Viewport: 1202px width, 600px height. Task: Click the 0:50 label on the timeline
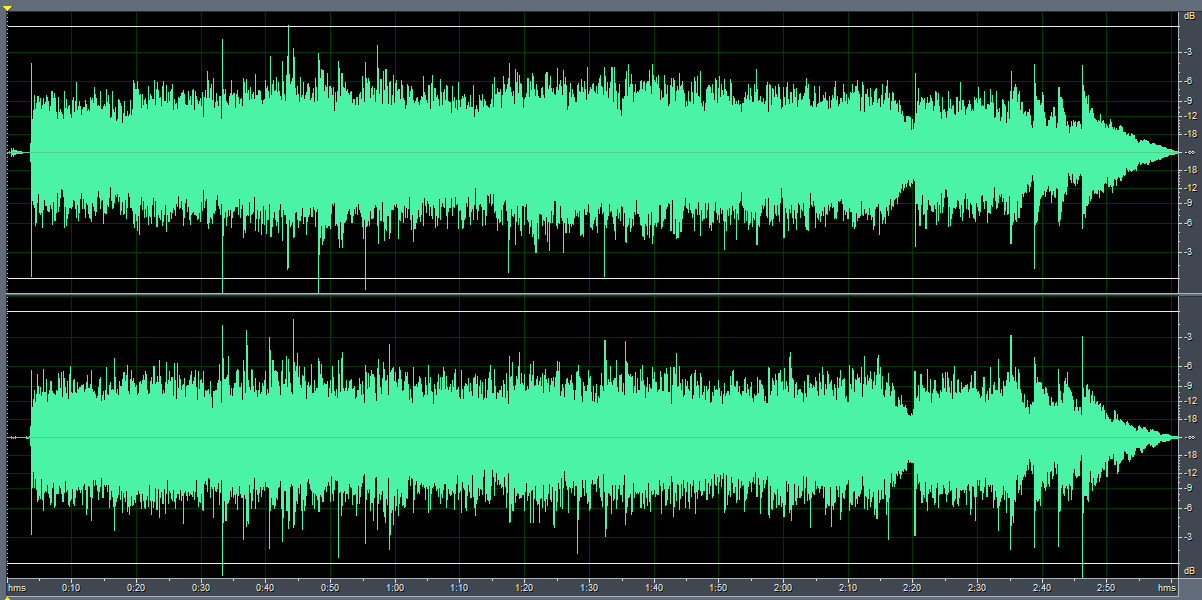point(330,587)
